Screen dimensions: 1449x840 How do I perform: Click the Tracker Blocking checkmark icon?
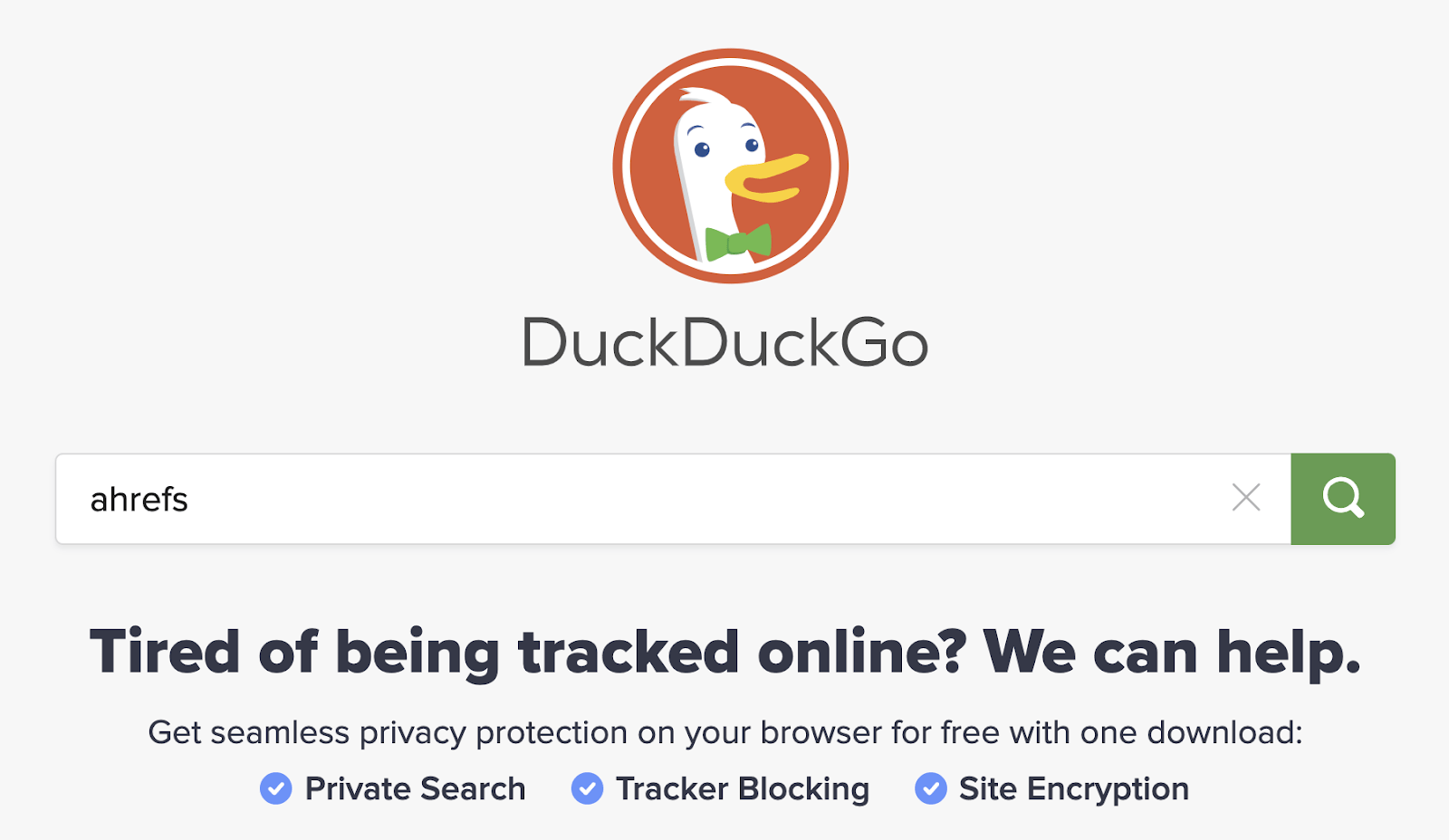[587, 788]
